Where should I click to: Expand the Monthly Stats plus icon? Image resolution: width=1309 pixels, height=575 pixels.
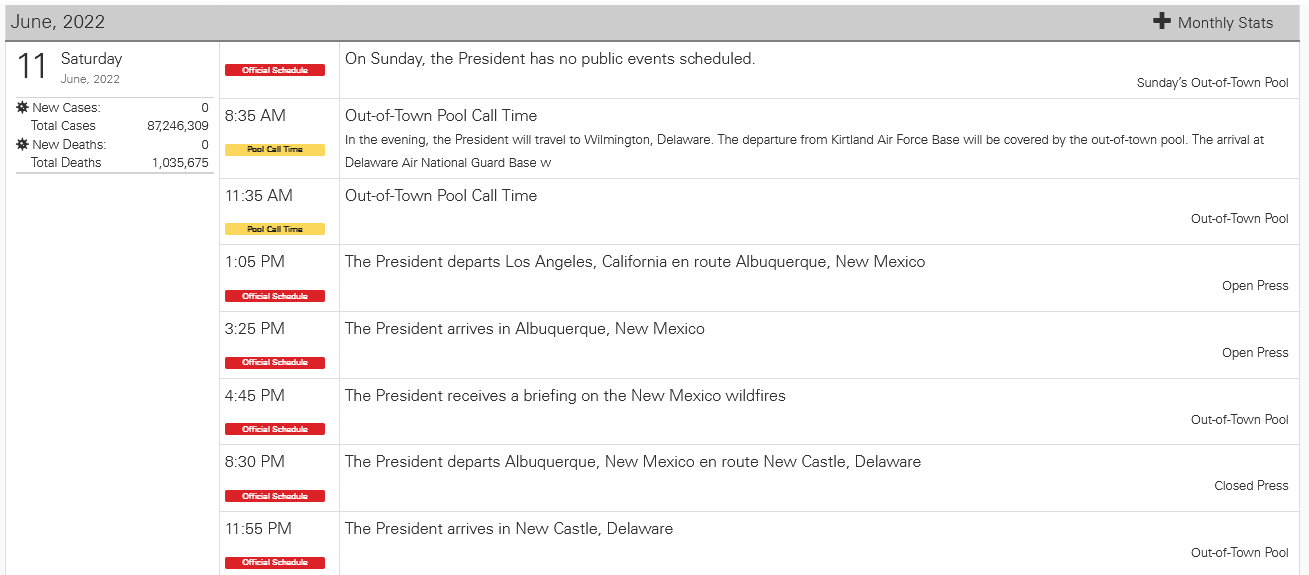click(1162, 21)
